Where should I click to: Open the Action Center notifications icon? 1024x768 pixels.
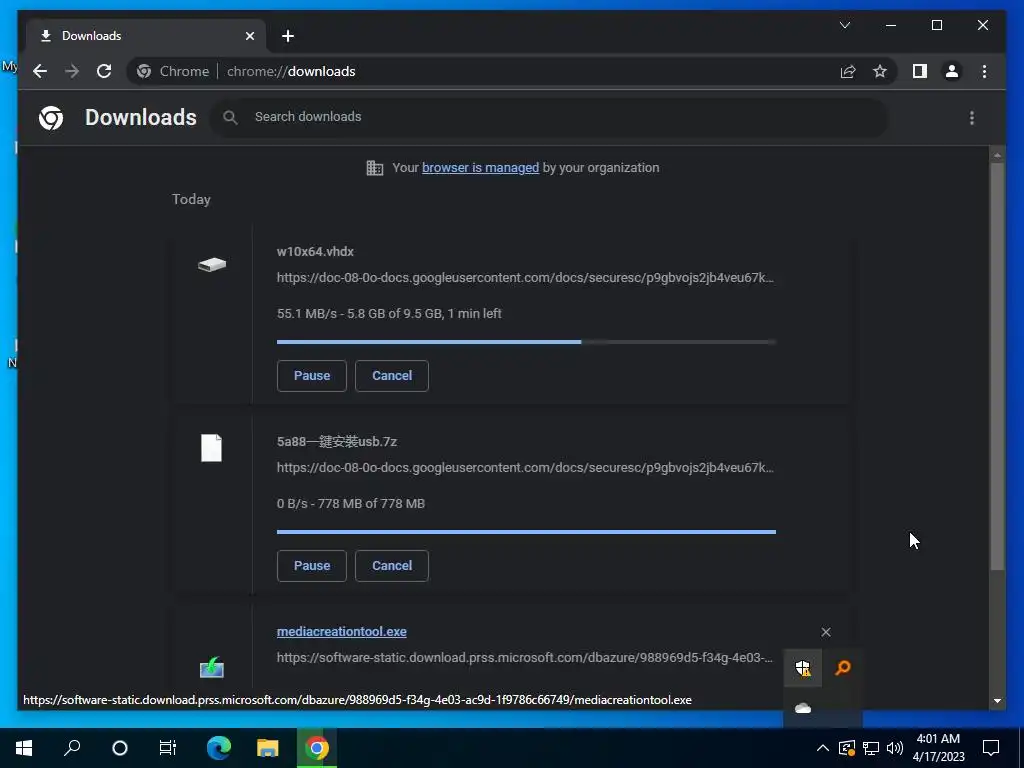991,748
